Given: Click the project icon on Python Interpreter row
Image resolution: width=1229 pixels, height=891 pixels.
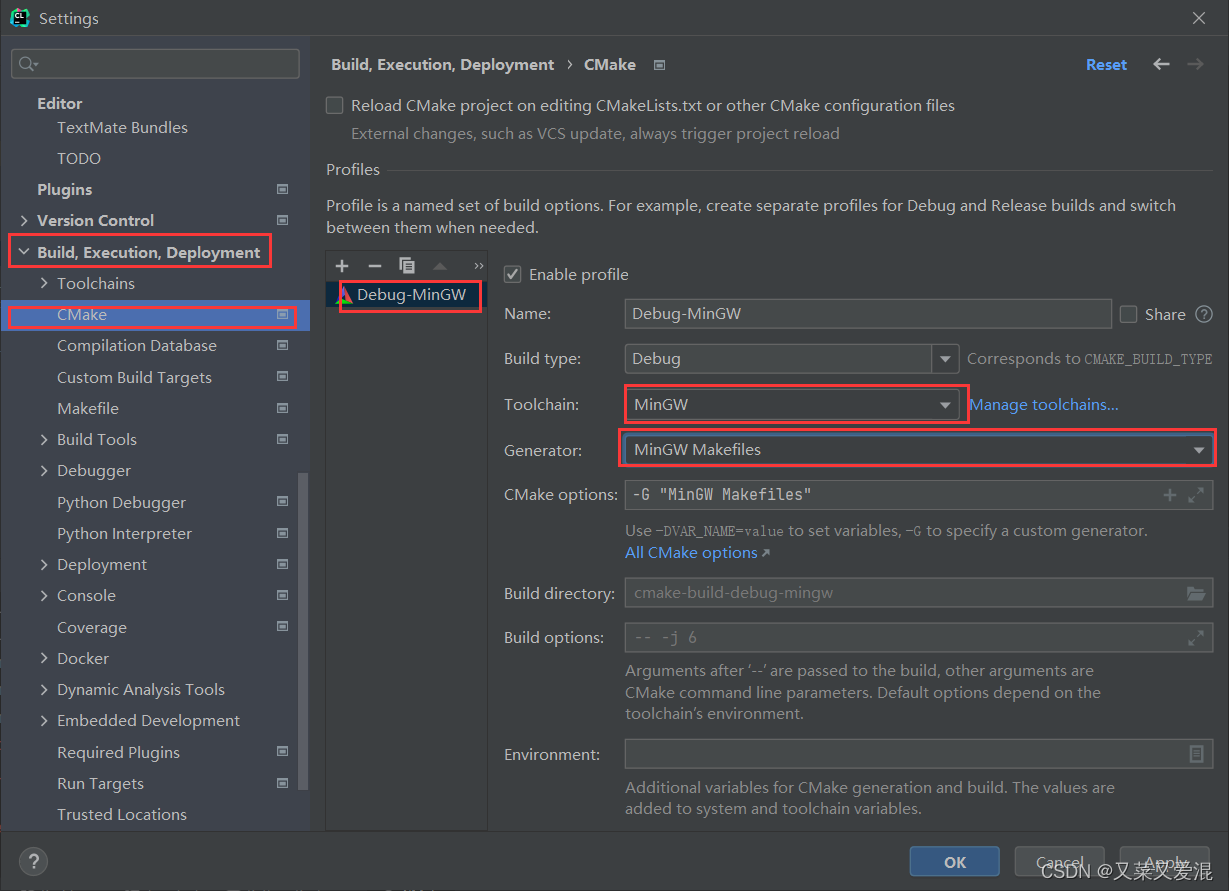Looking at the screenshot, I should click(283, 534).
